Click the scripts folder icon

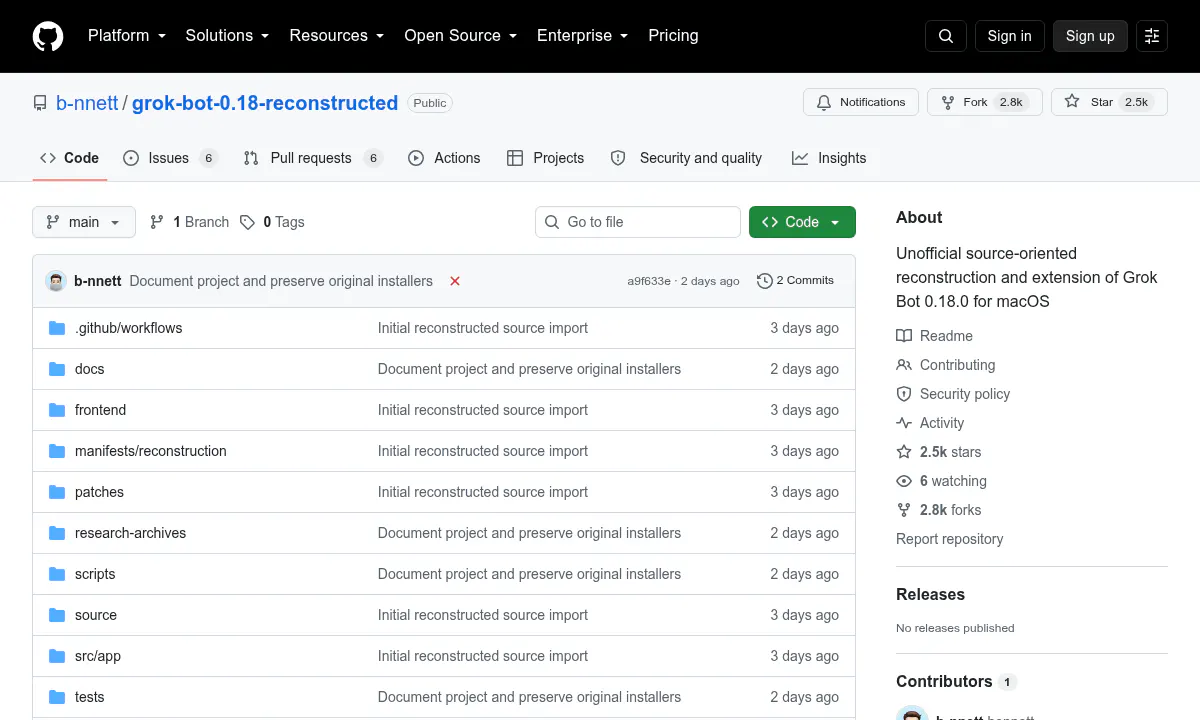click(57, 574)
